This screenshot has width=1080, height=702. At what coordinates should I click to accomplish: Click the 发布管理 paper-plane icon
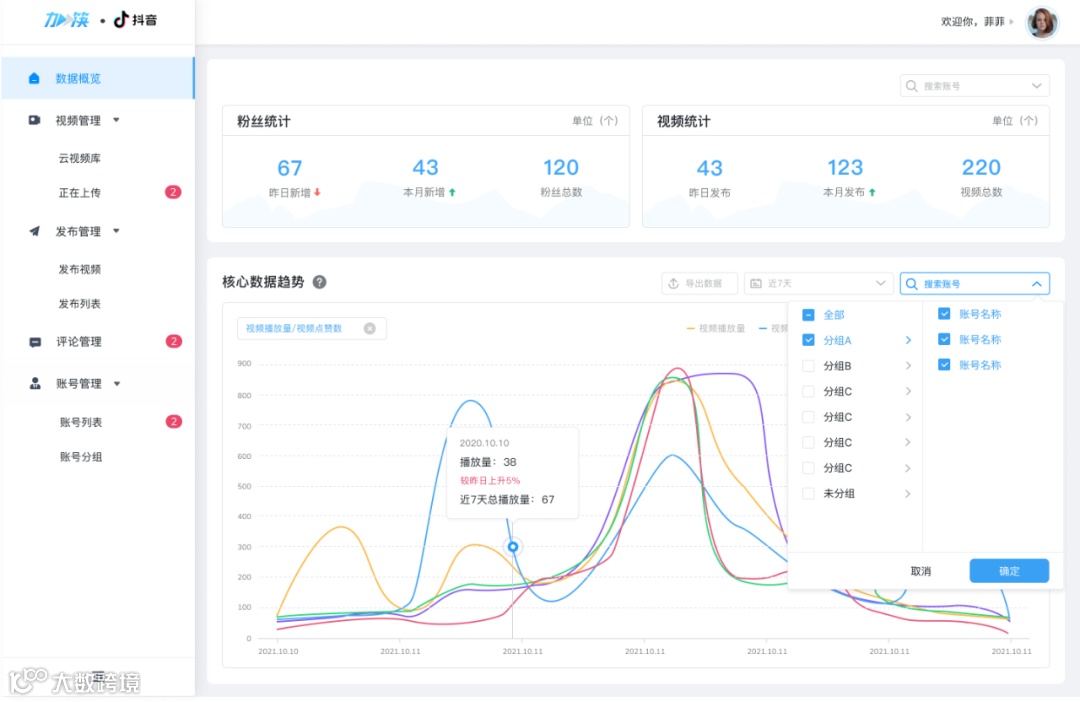click(35, 231)
